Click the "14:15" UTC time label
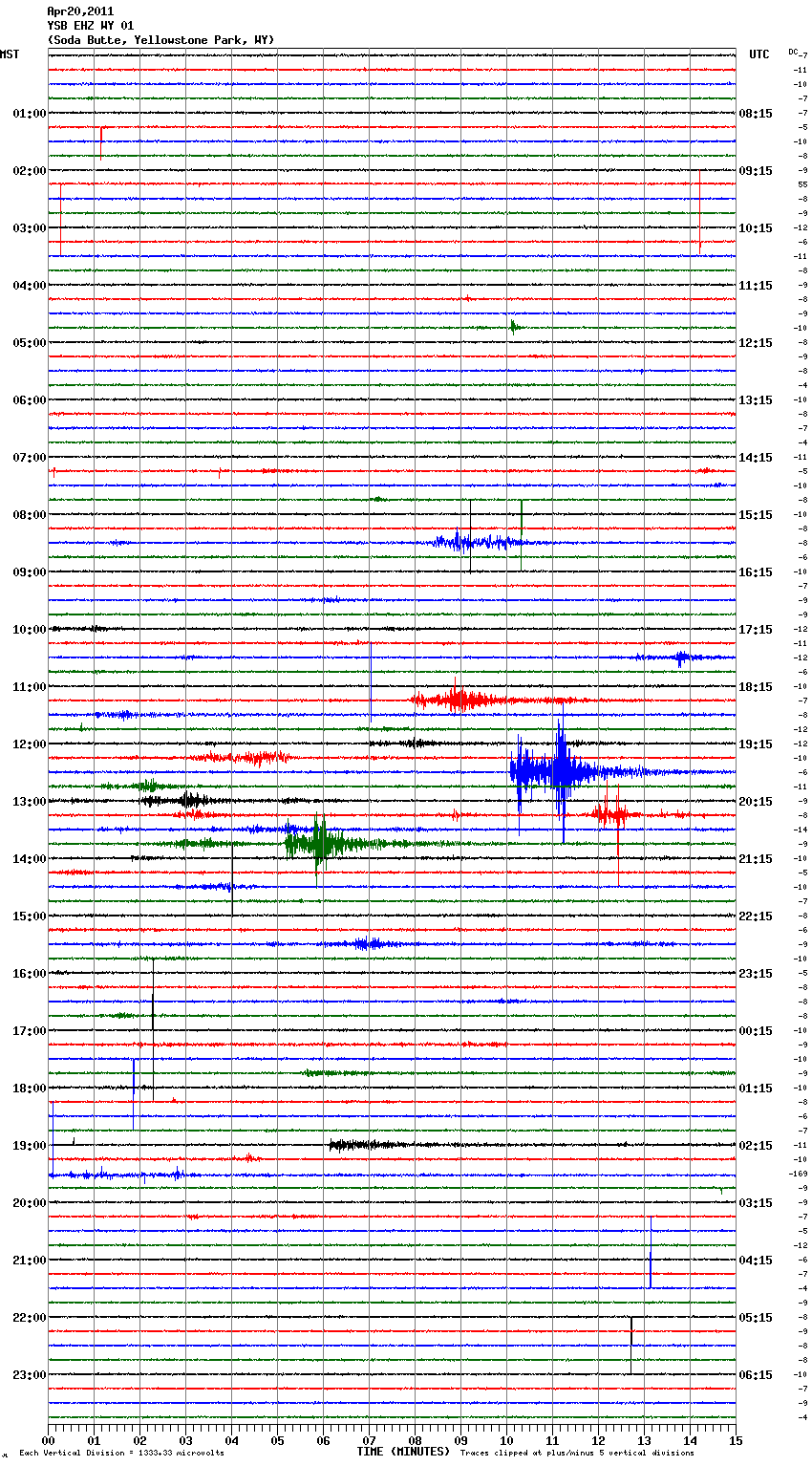This screenshot has height=1466, width=812. coord(756,458)
